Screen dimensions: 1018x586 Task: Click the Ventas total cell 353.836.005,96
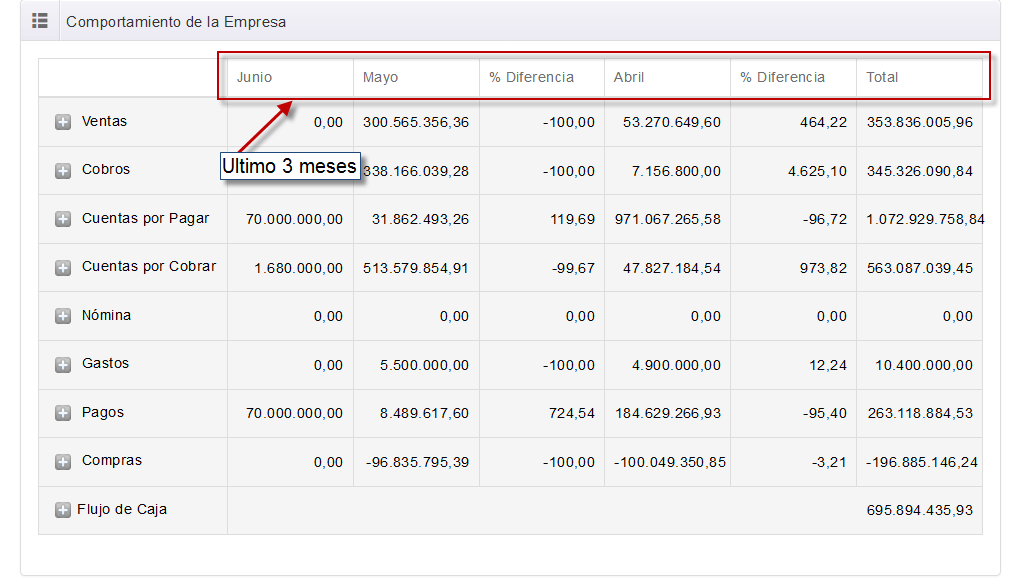pyautogui.click(x=919, y=122)
